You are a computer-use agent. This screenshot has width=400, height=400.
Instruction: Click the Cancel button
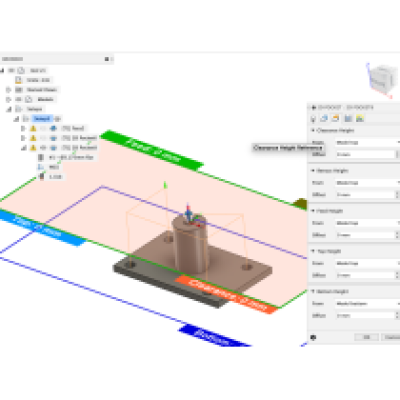click(x=391, y=337)
